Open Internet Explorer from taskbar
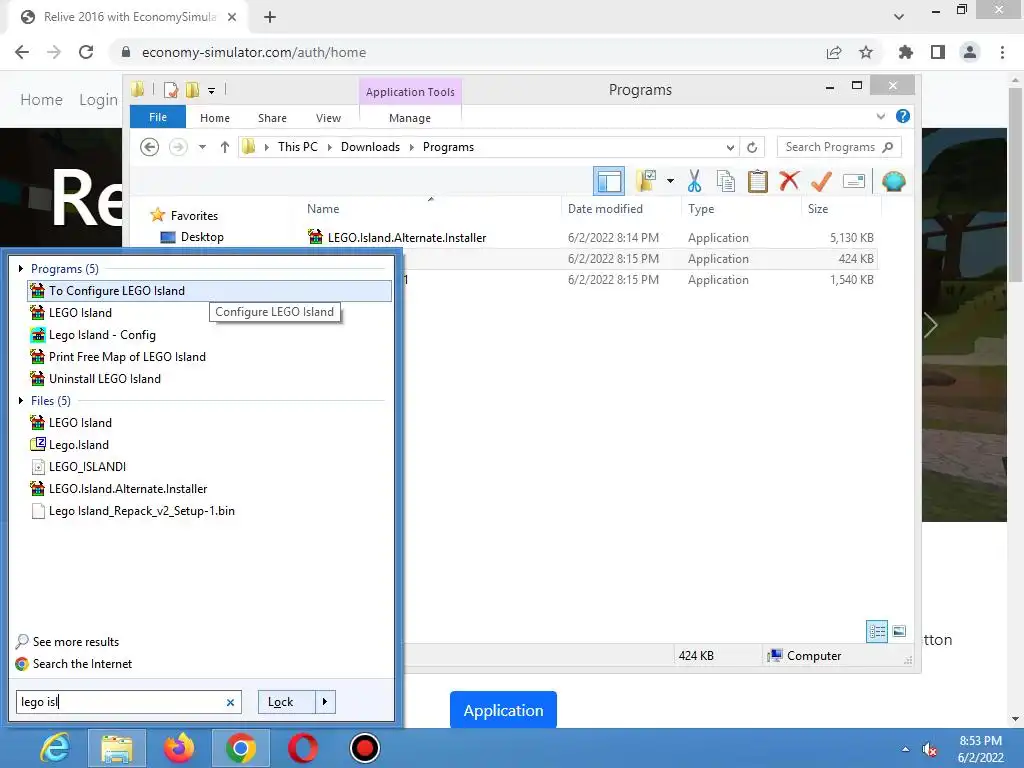 click(55, 748)
